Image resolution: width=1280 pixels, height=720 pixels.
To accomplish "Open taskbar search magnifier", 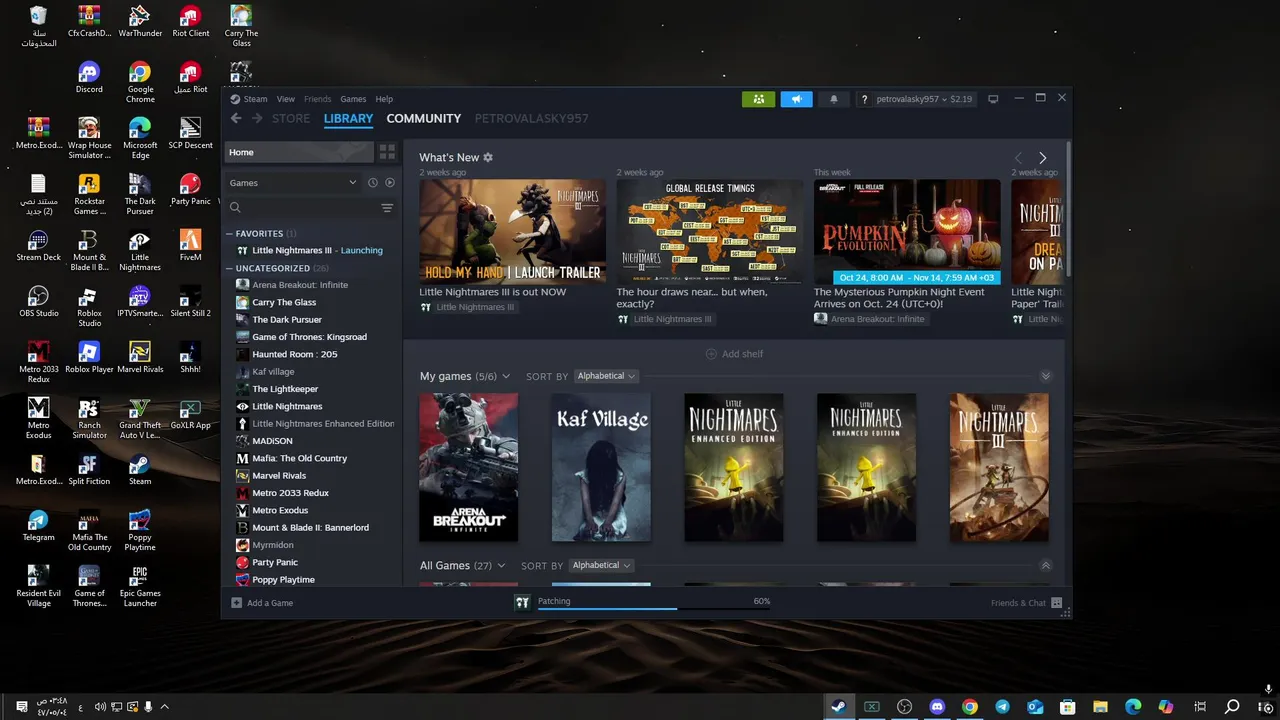I will tap(1233, 707).
